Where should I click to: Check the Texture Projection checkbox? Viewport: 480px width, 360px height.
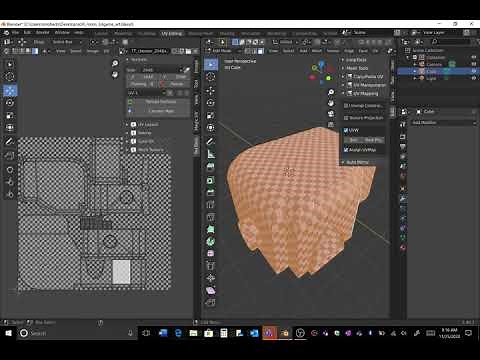346,118
